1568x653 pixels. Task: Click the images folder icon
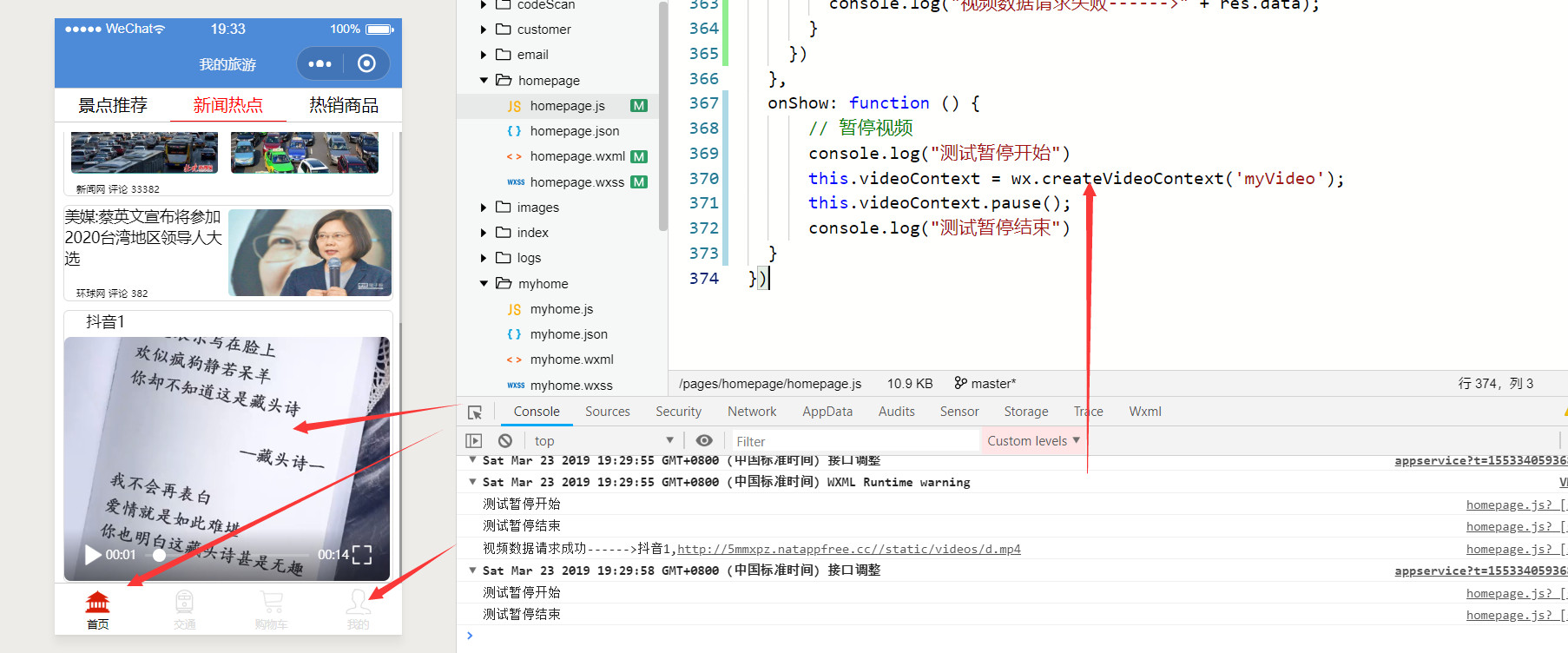[x=504, y=208]
